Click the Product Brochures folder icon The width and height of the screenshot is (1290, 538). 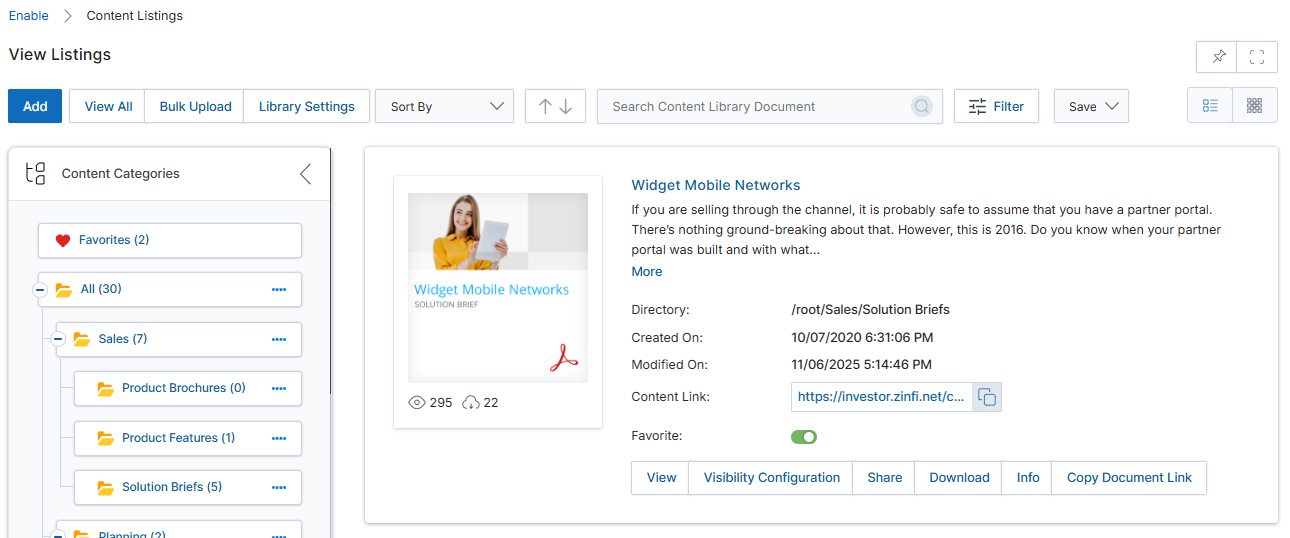coord(106,388)
